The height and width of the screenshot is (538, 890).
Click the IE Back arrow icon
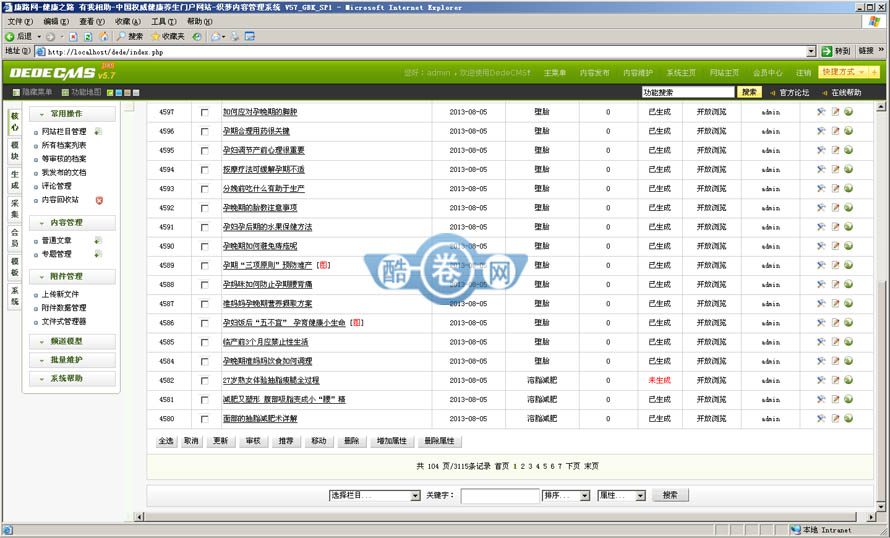(10, 36)
